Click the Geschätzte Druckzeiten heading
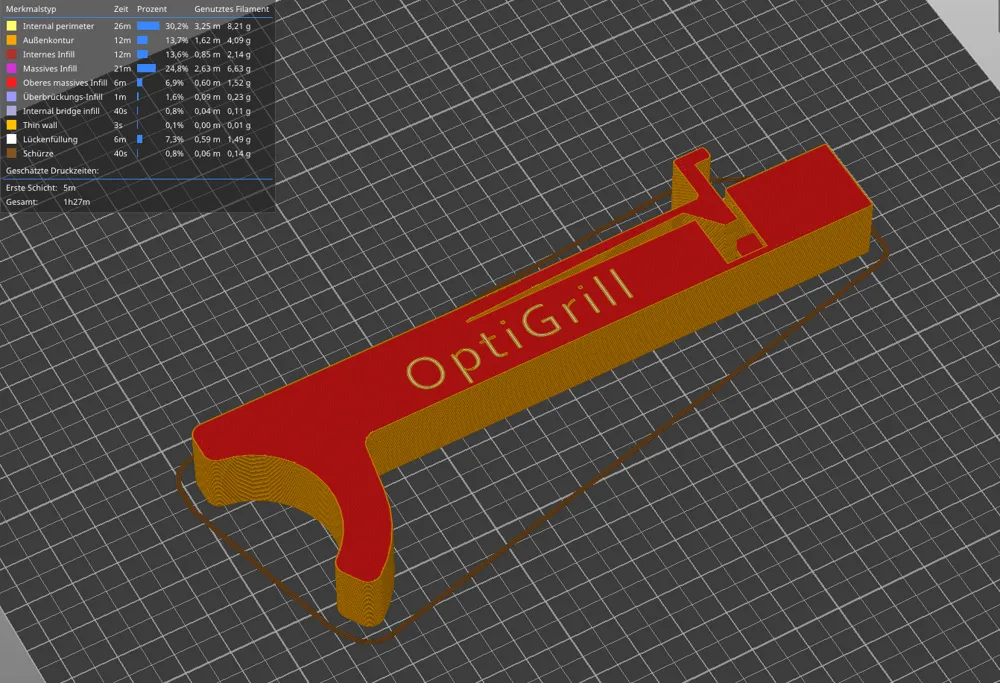This screenshot has width=1000, height=683. tap(52, 171)
